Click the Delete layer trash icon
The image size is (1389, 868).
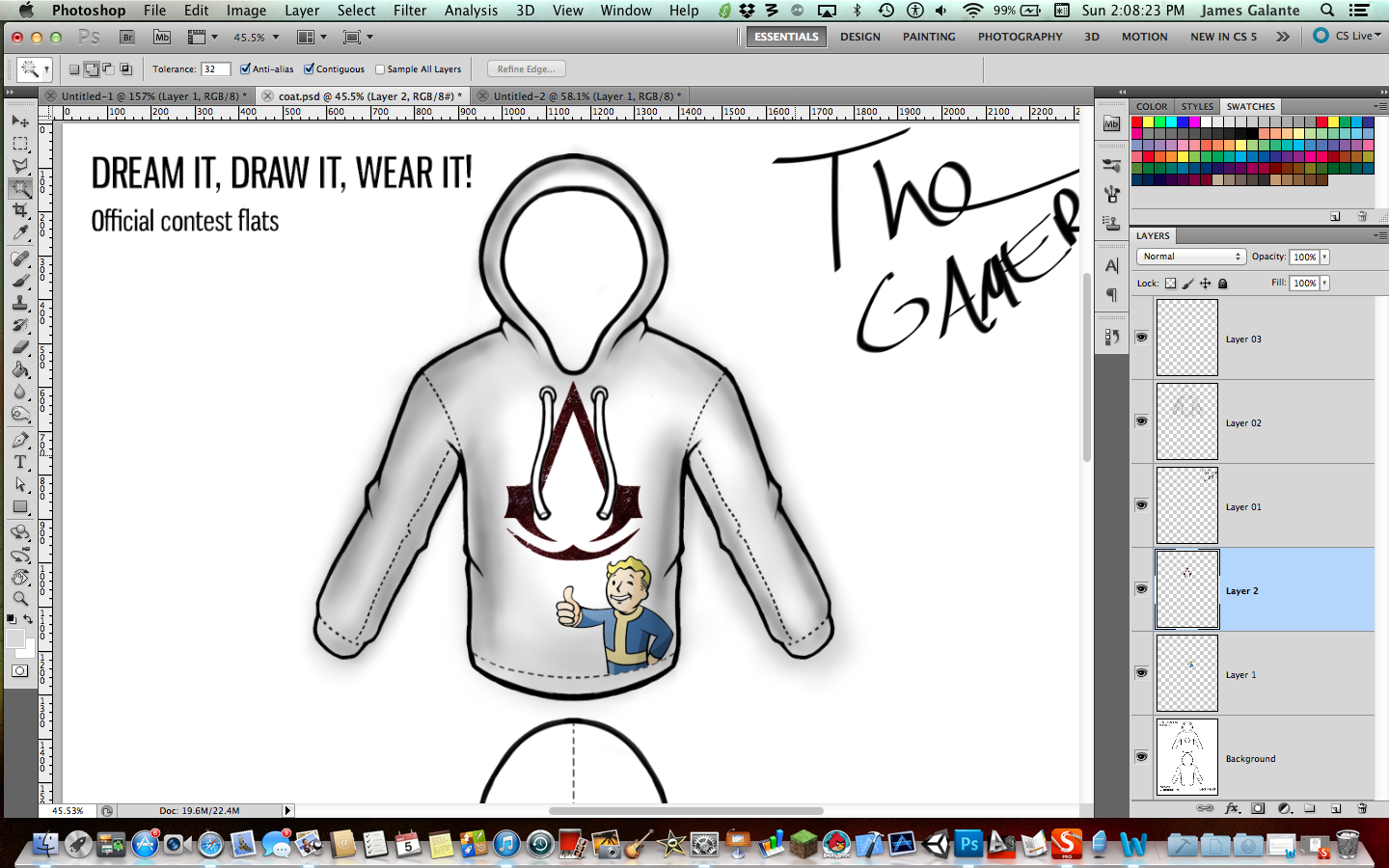point(1362,808)
